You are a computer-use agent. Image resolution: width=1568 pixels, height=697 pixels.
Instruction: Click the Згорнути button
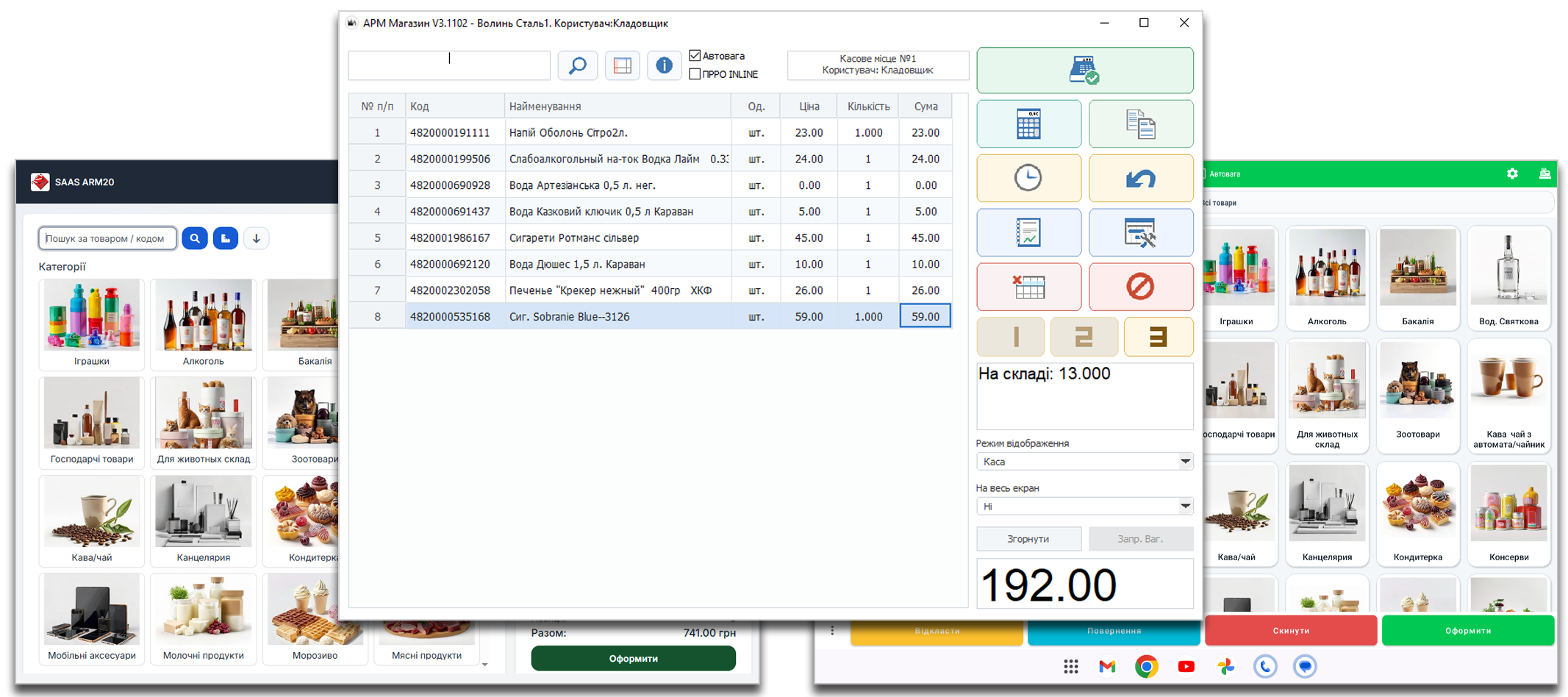[1028, 539]
